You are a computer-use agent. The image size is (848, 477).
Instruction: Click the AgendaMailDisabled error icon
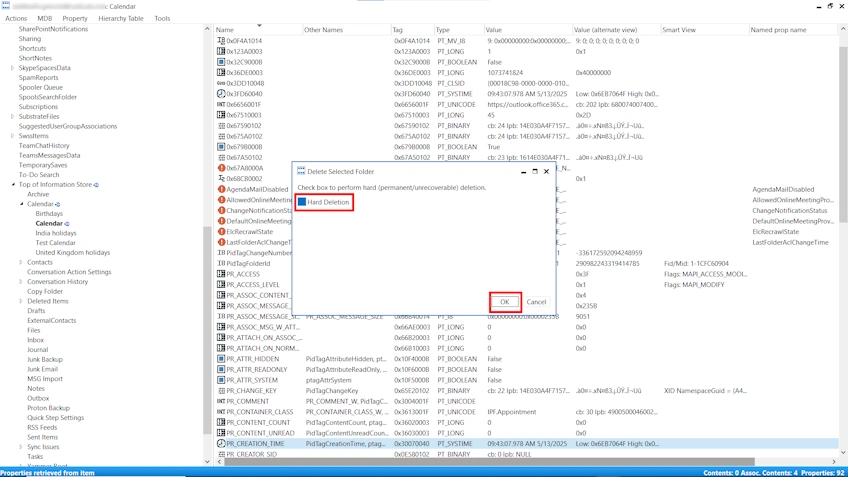(x=221, y=189)
